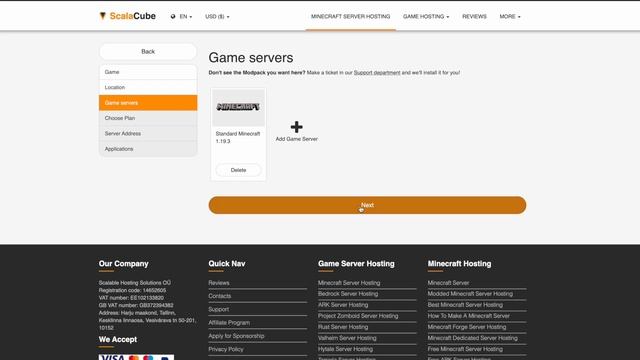The width and height of the screenshot is (640, 360).
Task: Click the Add Game Server label
Action: [296, 139]
